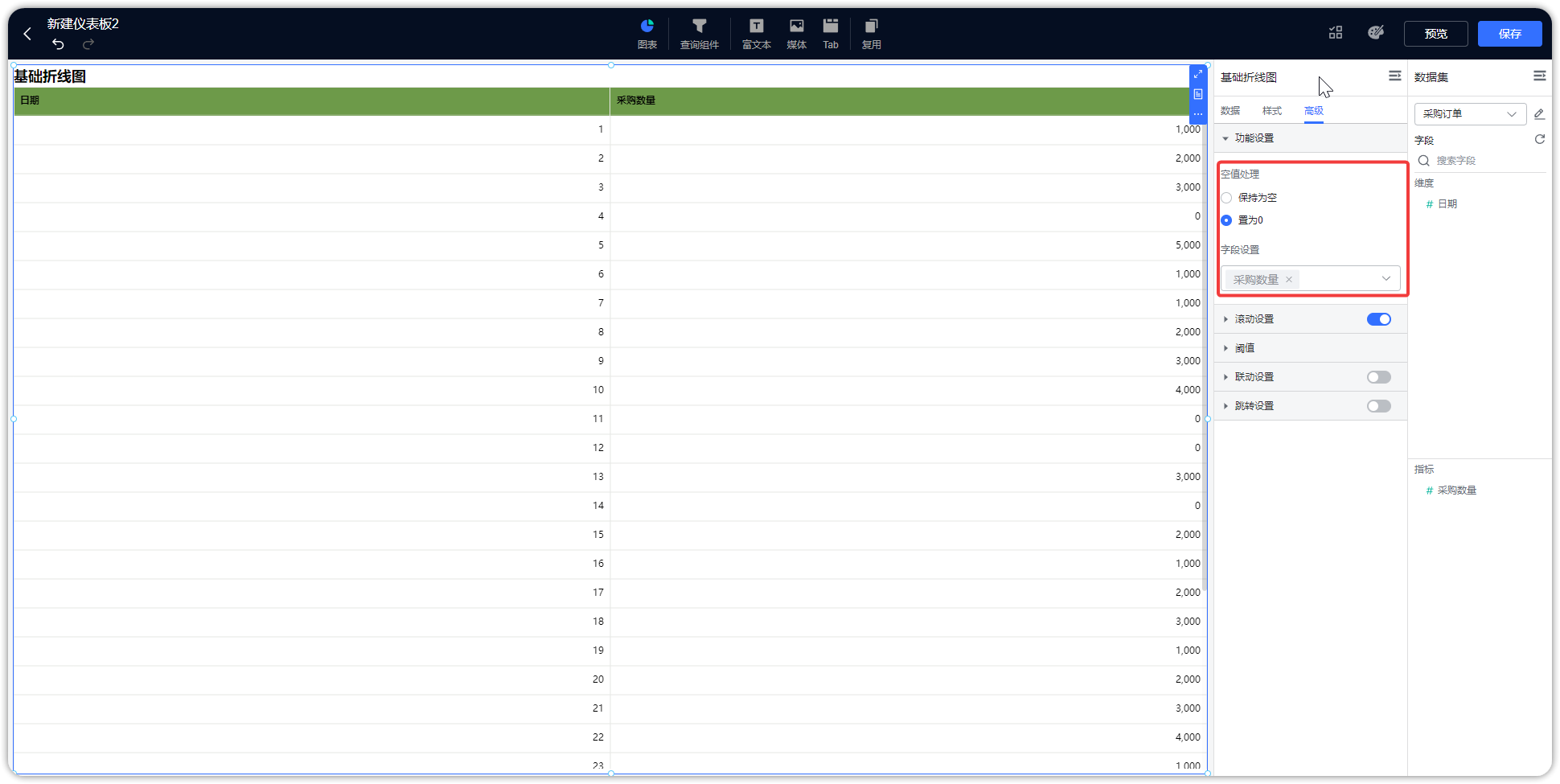Collapse the 数据集 panel
The image size is (1560, 784).
1540,76
